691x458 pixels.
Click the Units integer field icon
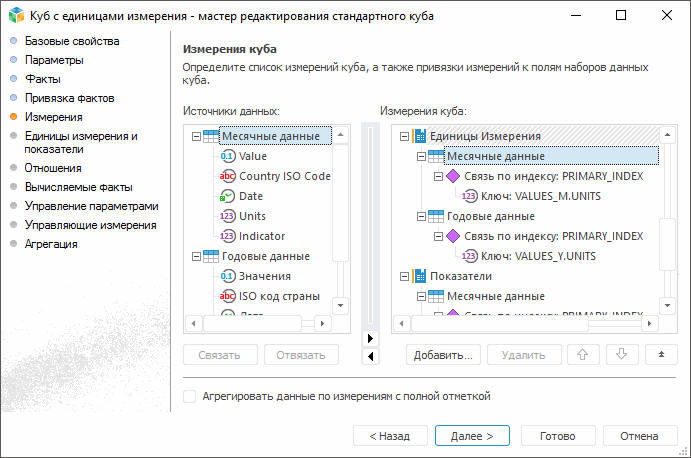click(227, 216)
